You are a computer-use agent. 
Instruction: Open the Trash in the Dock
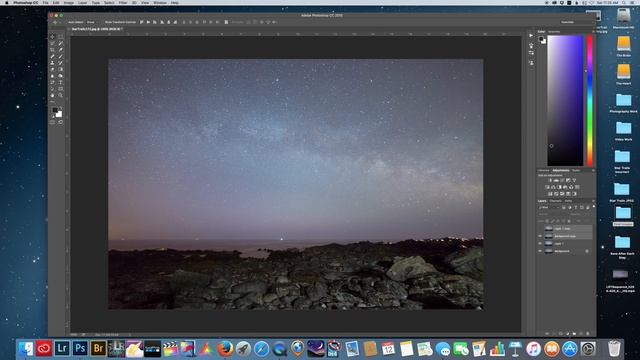tap(614, 349)
